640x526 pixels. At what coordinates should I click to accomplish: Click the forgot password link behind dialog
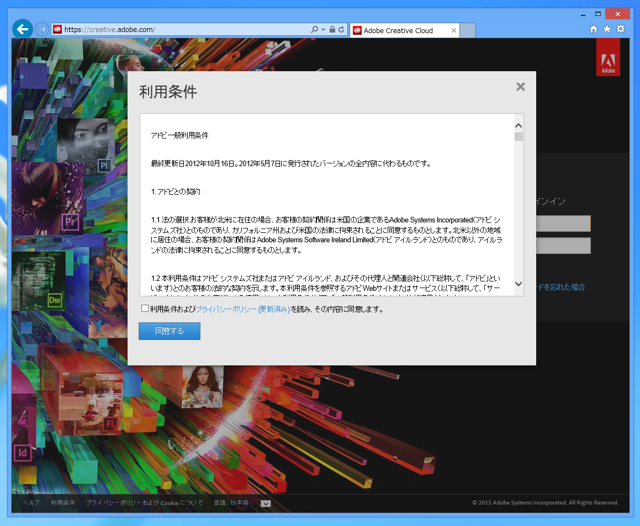(x=561, y=287)
